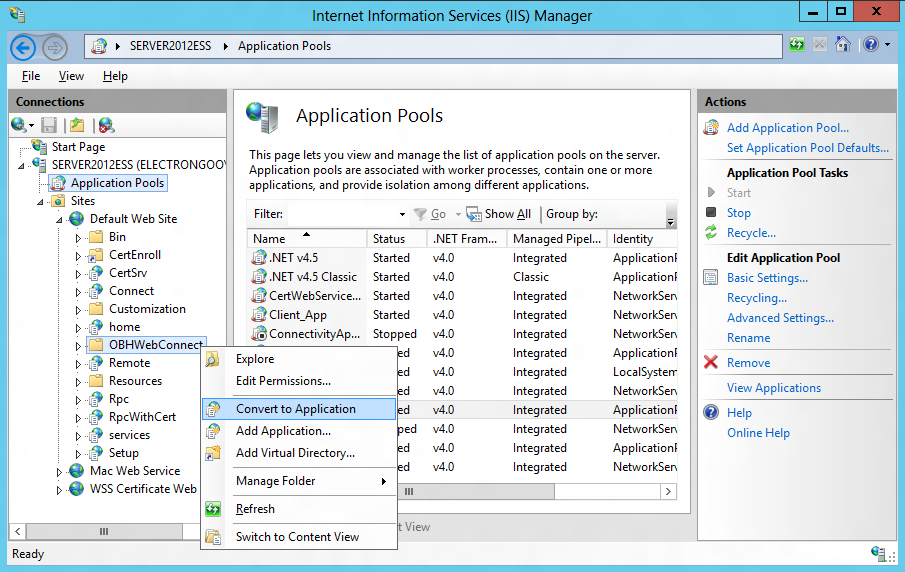The width and height of the screenshot is (905, 572).
Task: Click the Connections pane horizontal scrollbar thumb
Action: pyautogui.click(x=104, y=531)
